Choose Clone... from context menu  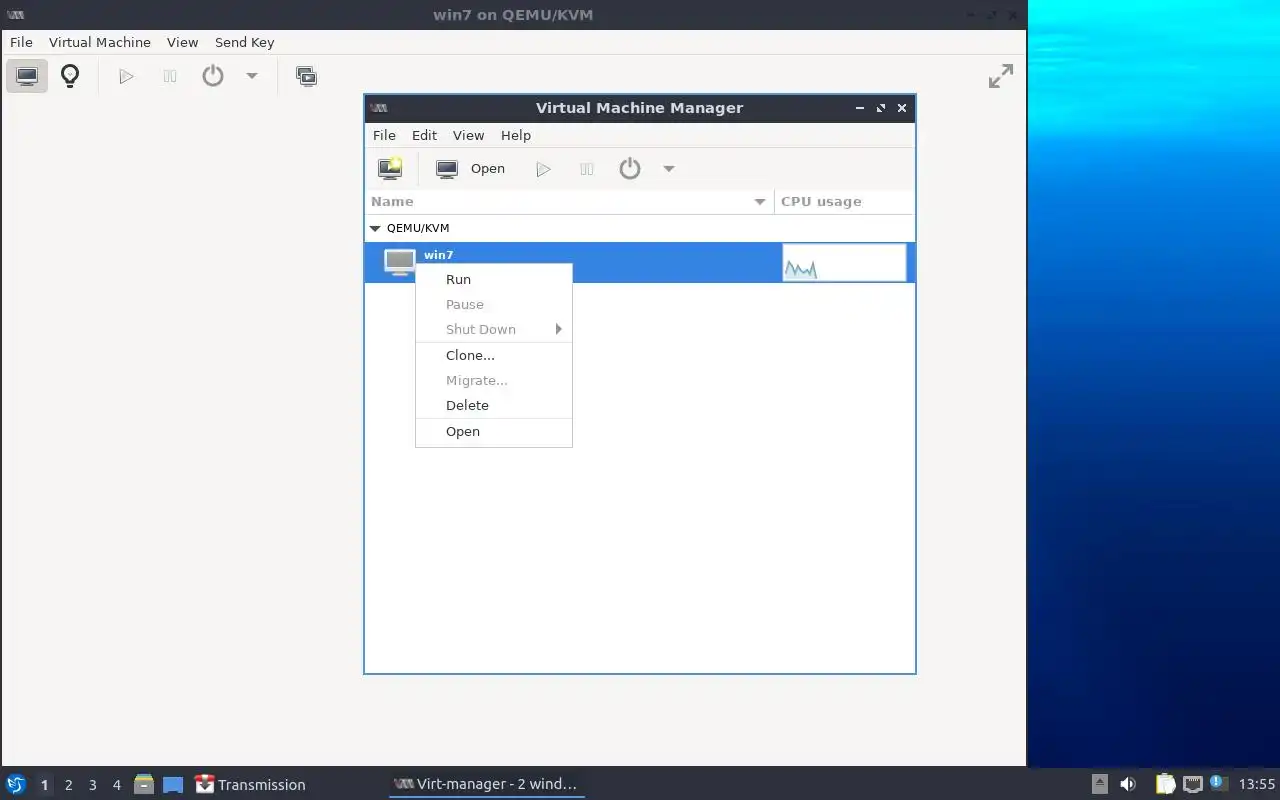click(494, 355)
